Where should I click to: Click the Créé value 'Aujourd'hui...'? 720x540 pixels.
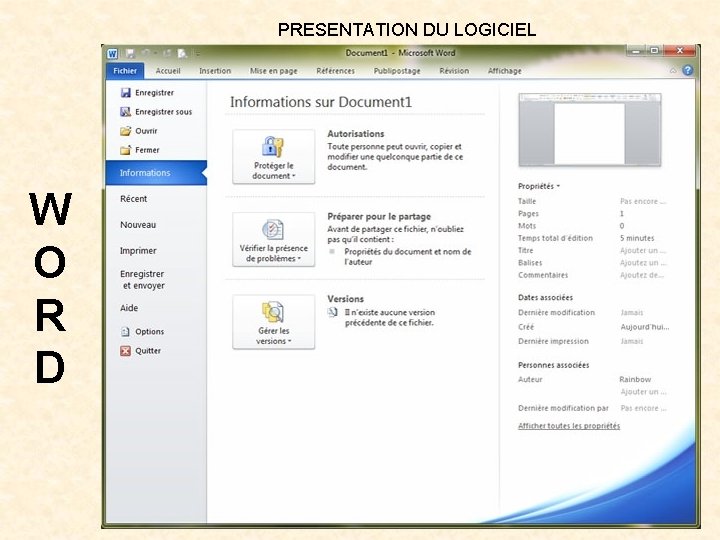[x=645, y=327]
